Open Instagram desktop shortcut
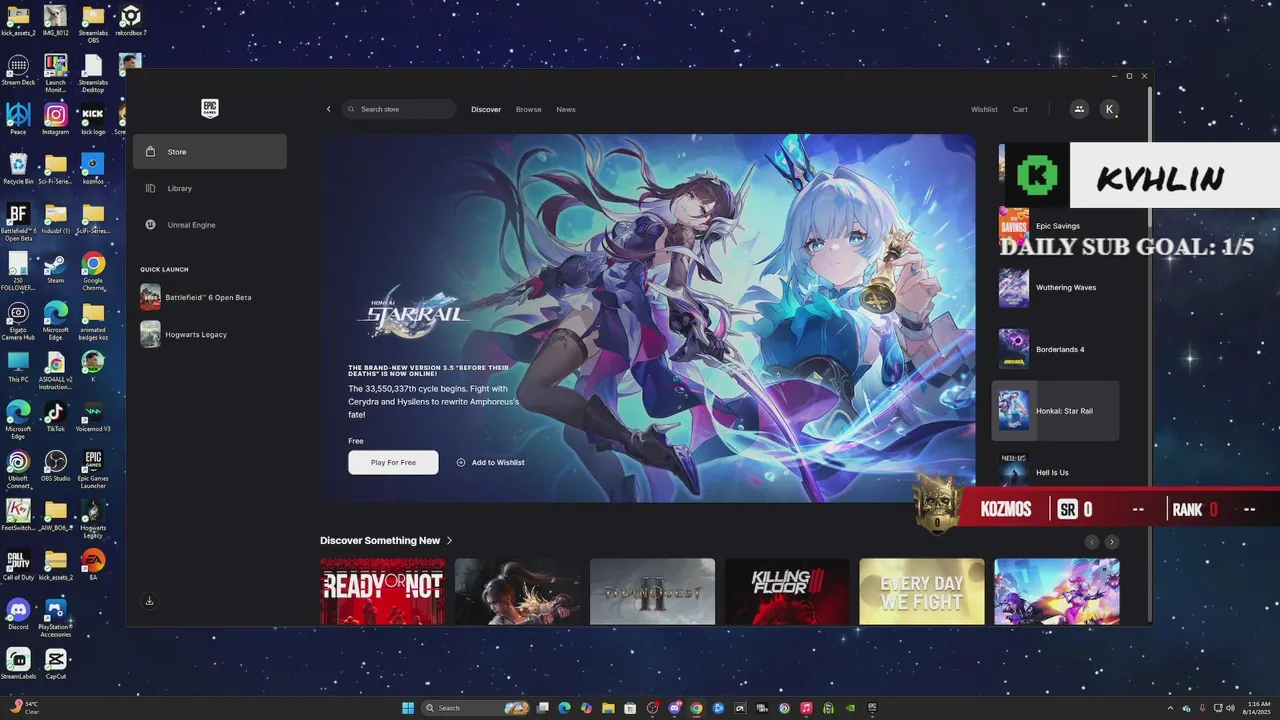Viewport: 1280px width, 720px height. coord(55,120)
